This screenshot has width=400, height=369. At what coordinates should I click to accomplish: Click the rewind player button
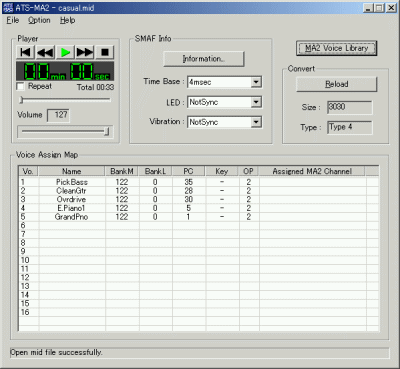point(45,52)
